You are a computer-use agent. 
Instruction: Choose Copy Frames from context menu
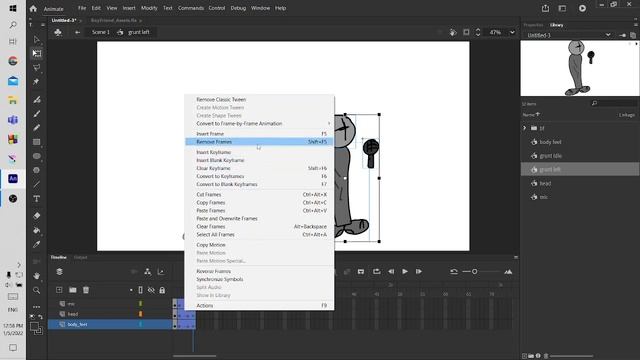pos(259,202)
